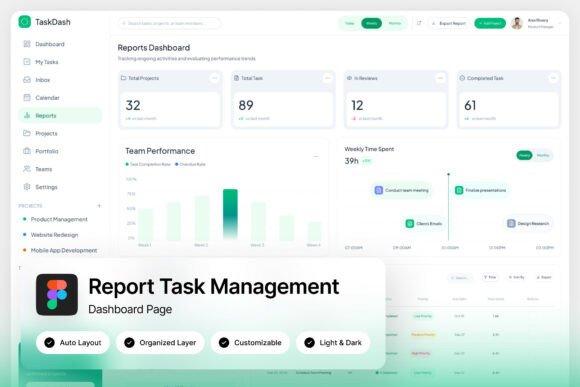Click the Design Research event icon
The image size is (580, 387).
pos(511,223)
